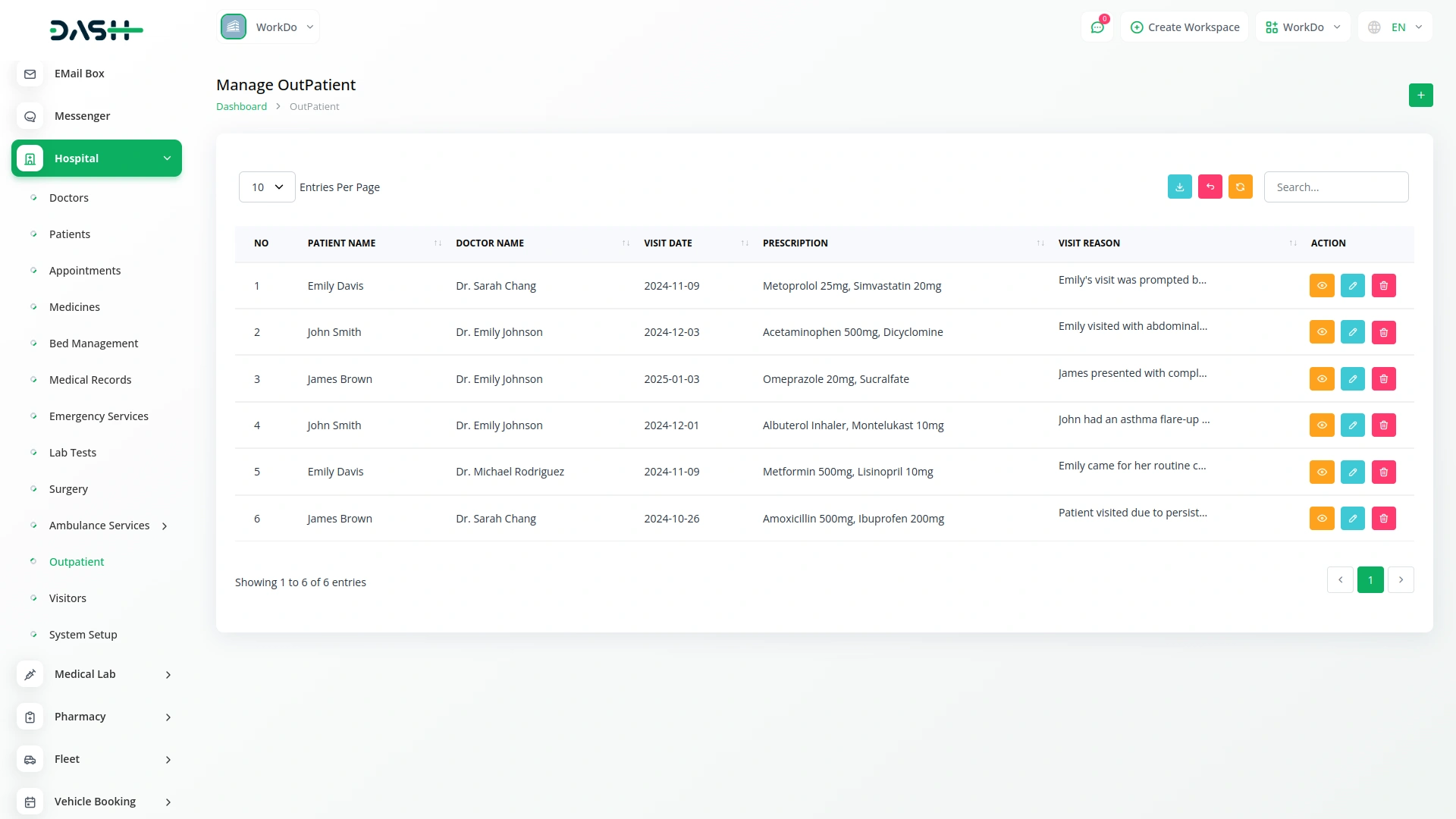Click the pink reset undo icon
Image resolution: width=1456 pixels, height=819 pixels.
click(x=1210, y=187)
